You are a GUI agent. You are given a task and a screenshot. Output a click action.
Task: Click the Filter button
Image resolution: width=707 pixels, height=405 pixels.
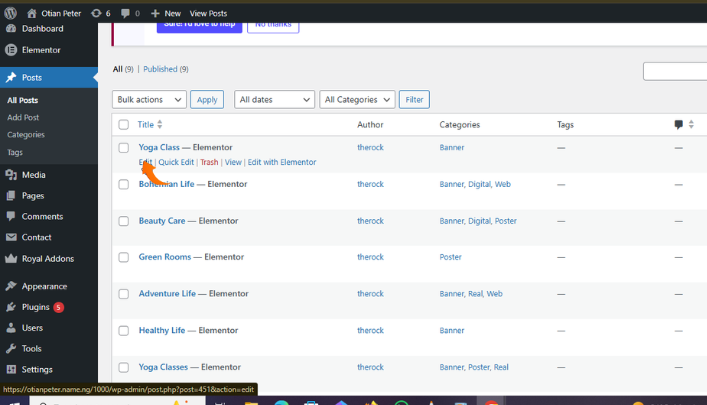click(x=413, y=100)
